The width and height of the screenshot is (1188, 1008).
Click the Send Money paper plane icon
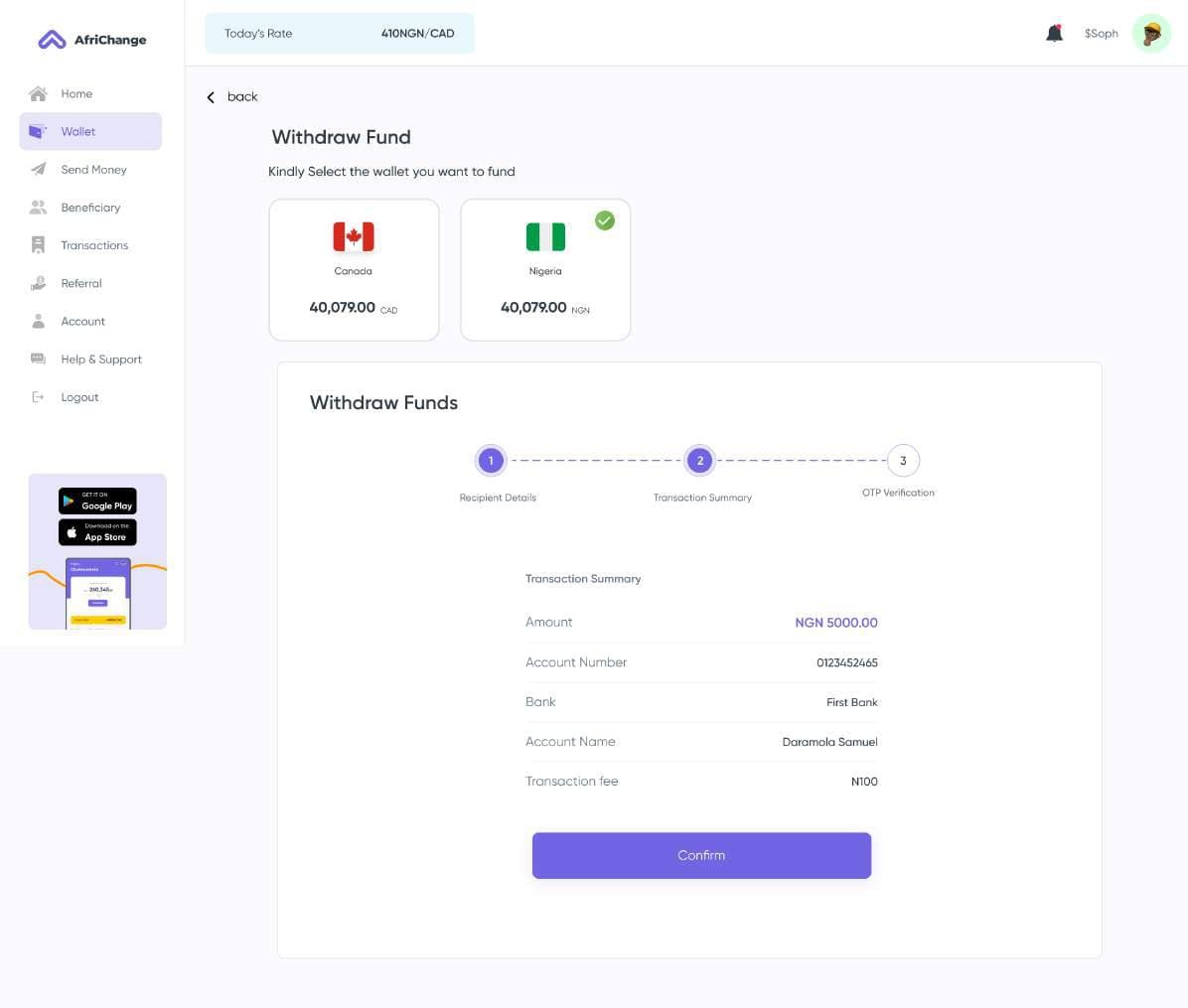38,169
